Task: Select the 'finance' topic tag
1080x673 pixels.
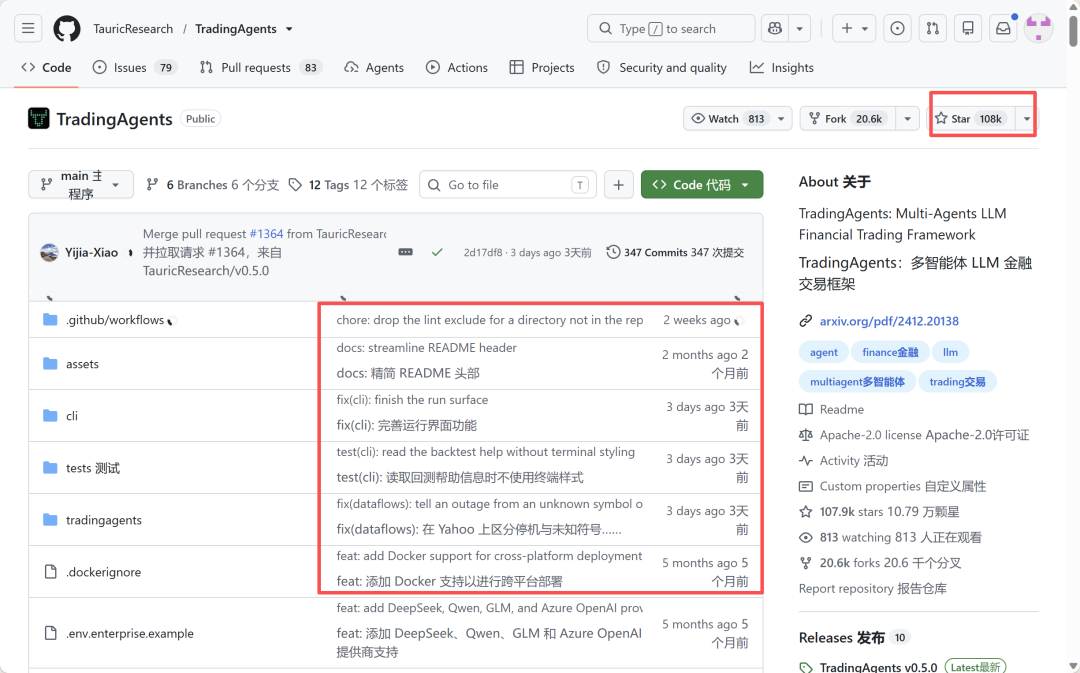Action: [x=890, y=352]
